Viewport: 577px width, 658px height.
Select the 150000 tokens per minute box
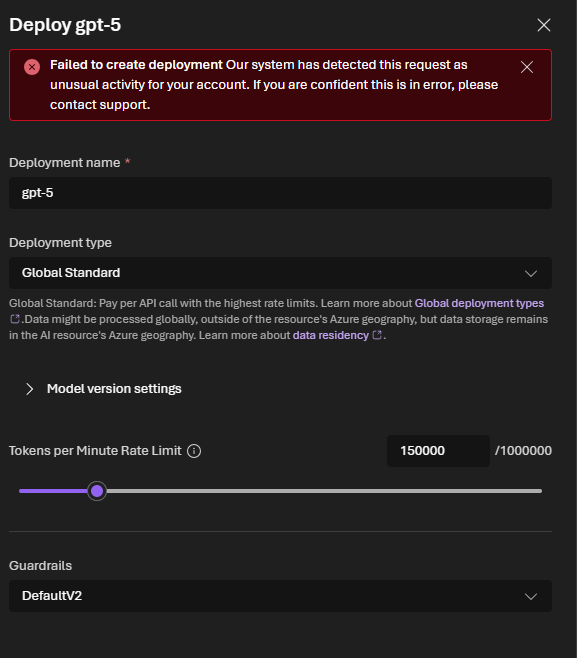[x=438, y=451]
